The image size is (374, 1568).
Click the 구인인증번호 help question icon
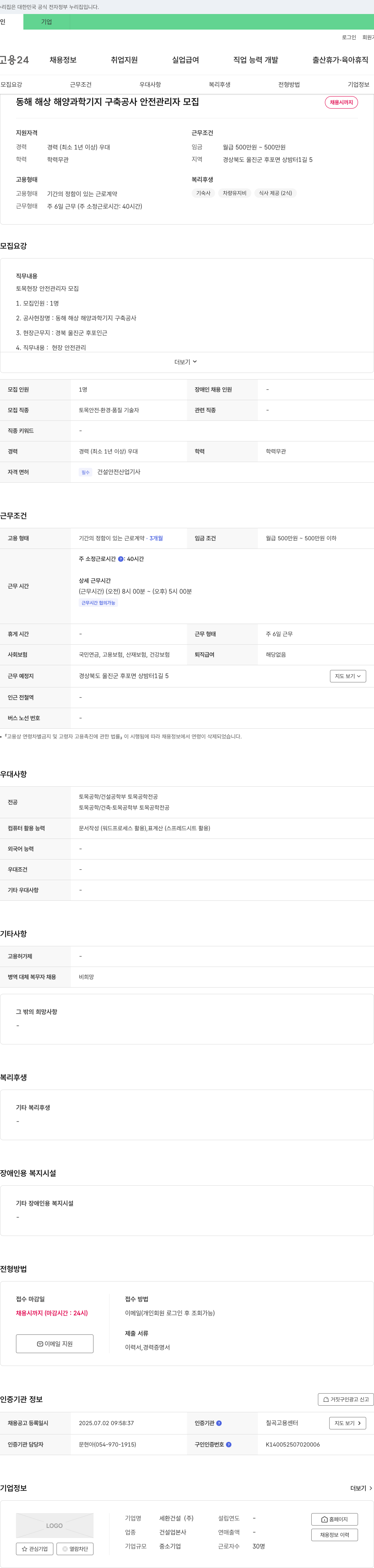pos(229,1445)
